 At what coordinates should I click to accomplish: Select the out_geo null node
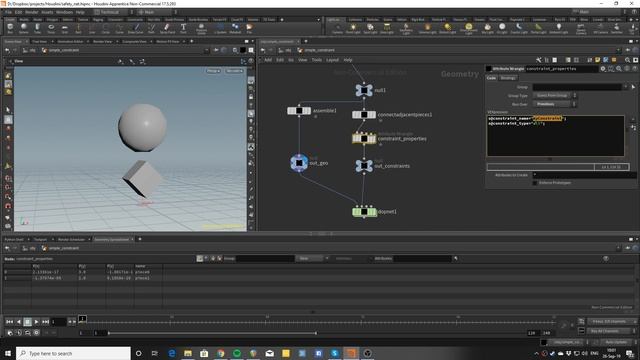tap(299, 162)
